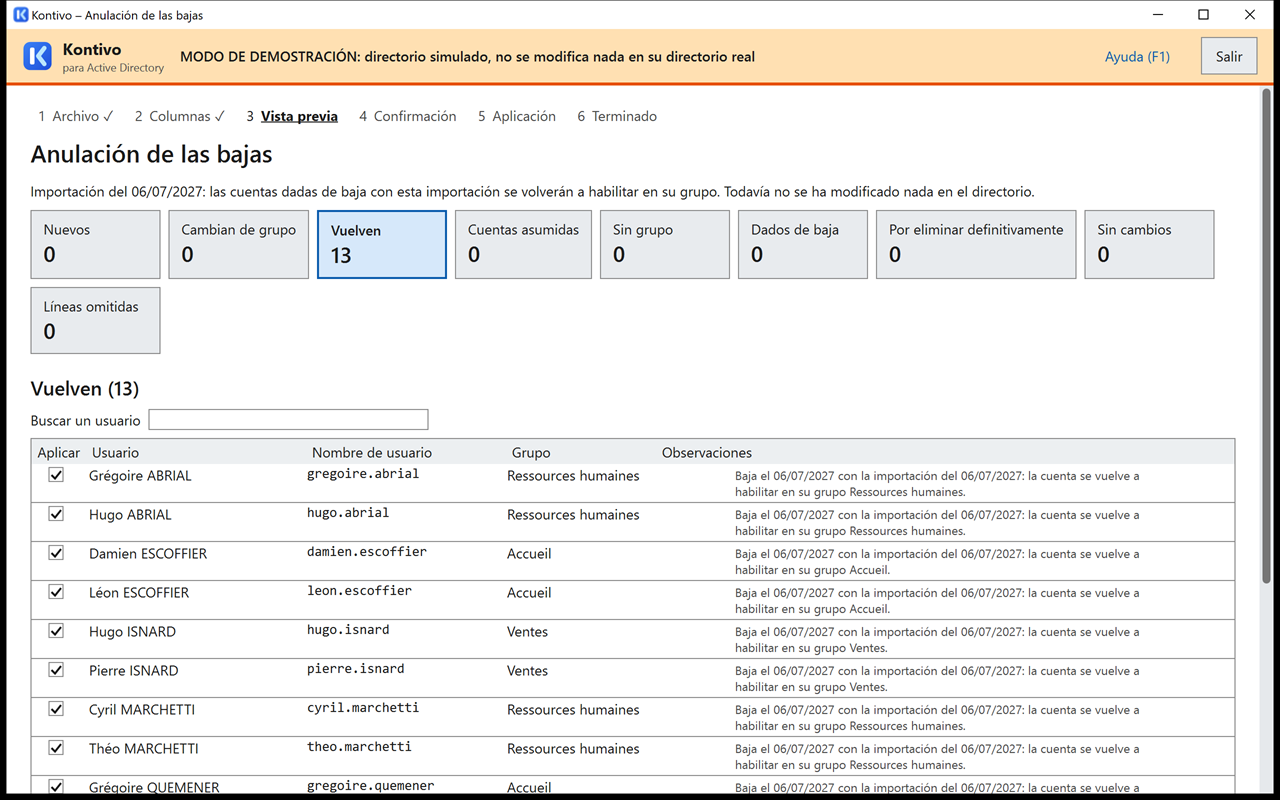
Task: Toggle the Cyril MARCHETTI checkbox
Action: [56, 709]
